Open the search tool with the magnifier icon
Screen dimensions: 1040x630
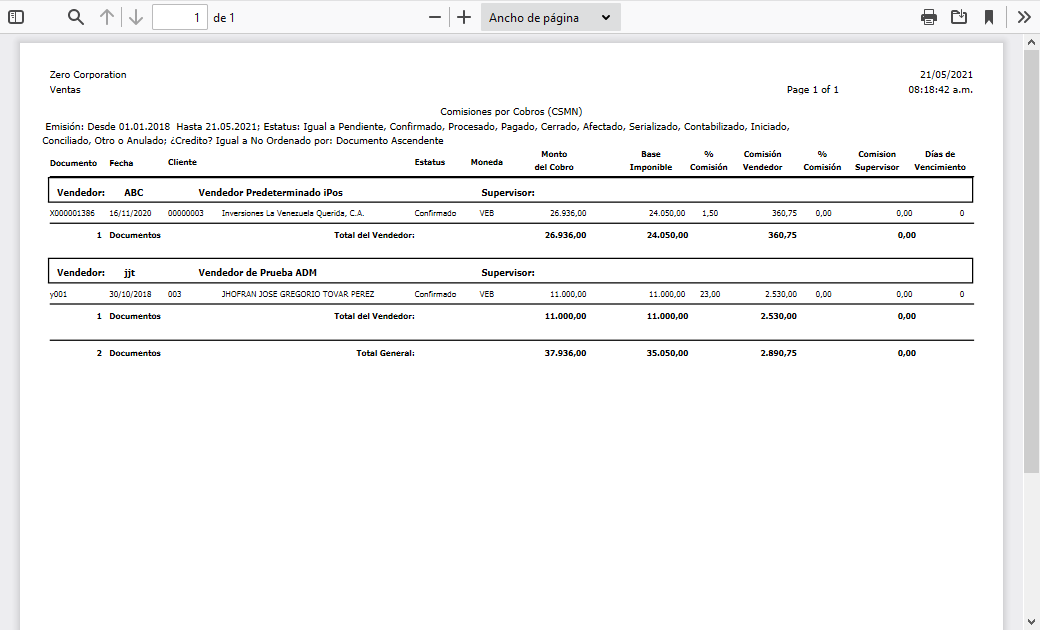pos(74,16)
